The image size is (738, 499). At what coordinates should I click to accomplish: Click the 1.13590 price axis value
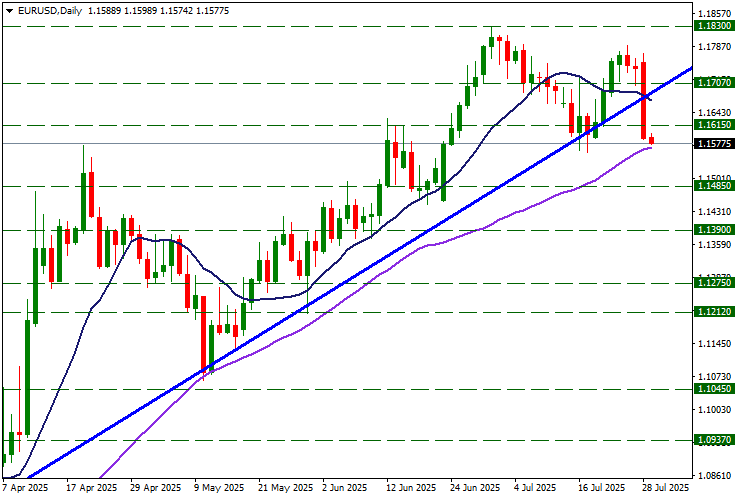pos(715,244)
